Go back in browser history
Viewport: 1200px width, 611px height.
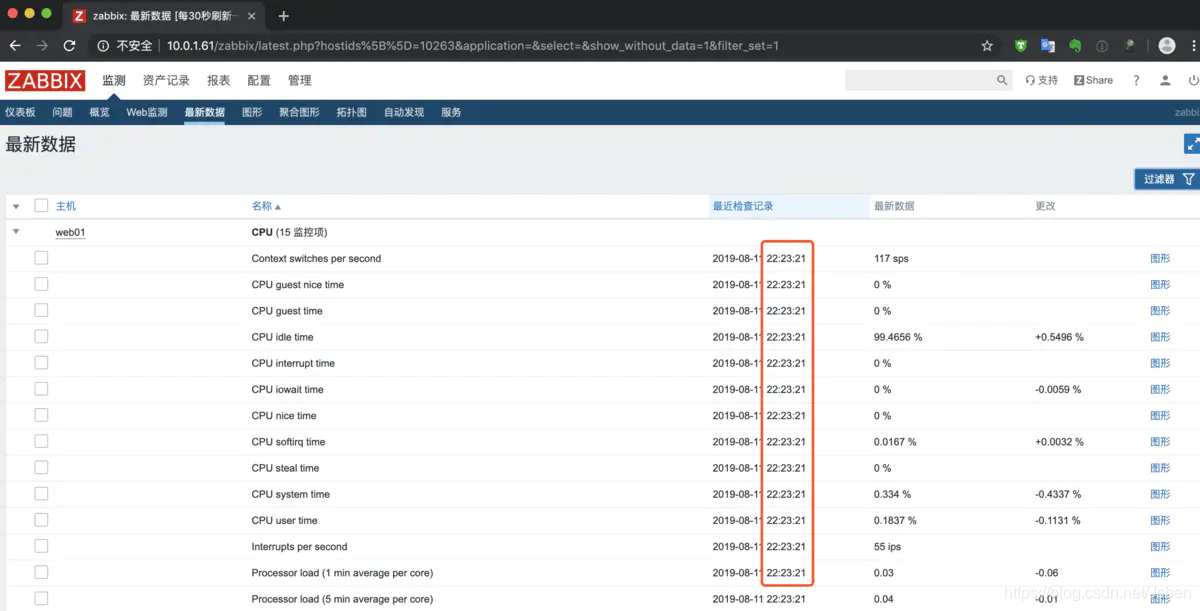tap(15, 46)
